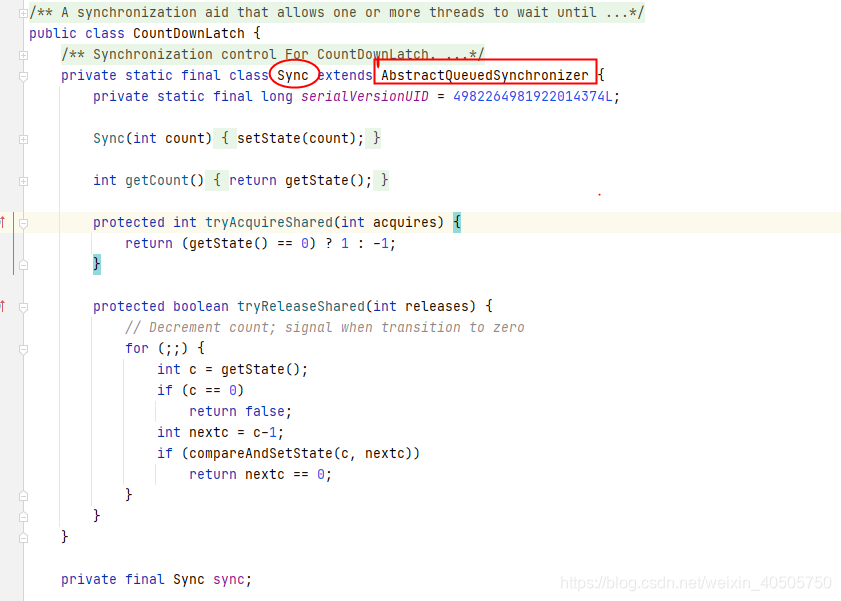Screen dimensions: 841x601
Task: Click the 'extends' keyword
Action: [x=345, y=76]
